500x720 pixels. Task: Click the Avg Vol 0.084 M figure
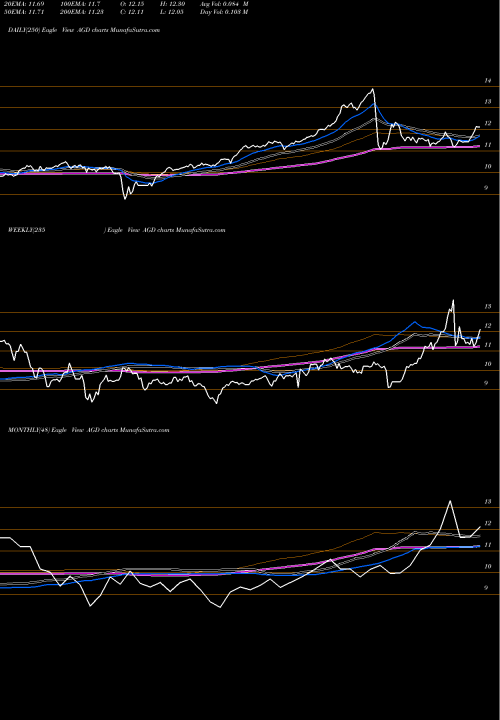[224, 4]
